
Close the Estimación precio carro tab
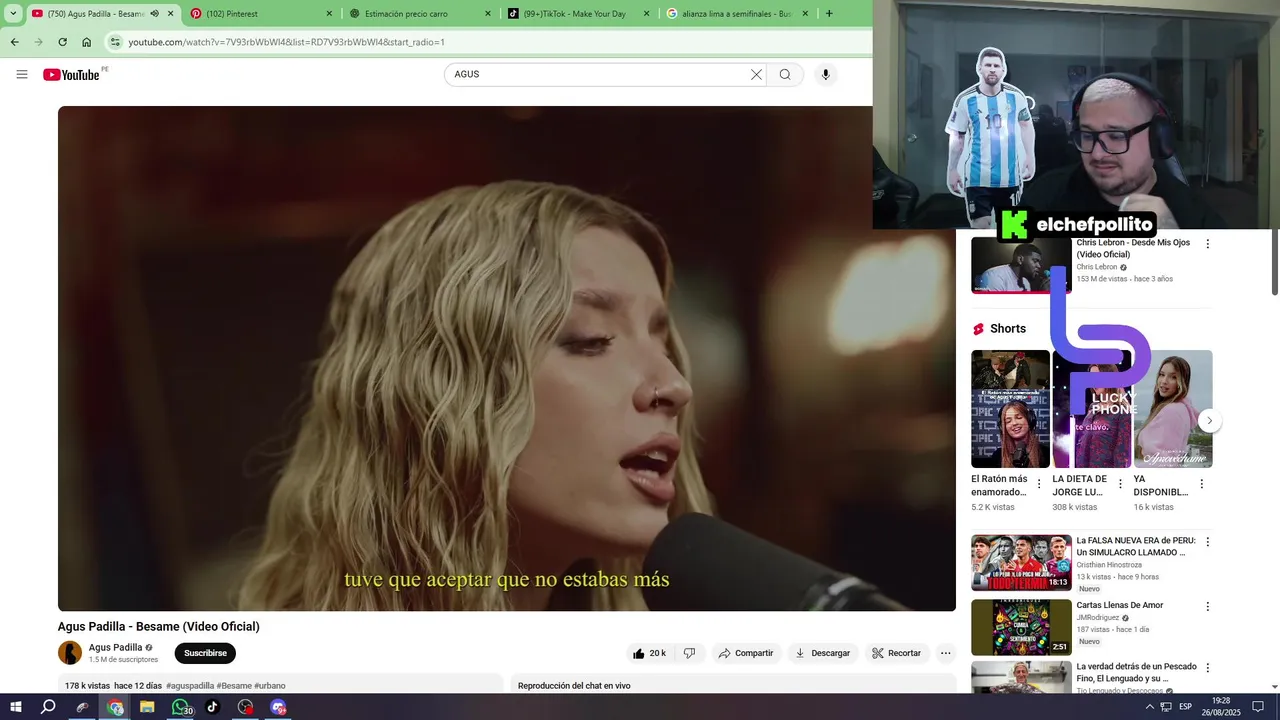pos(488,14)
